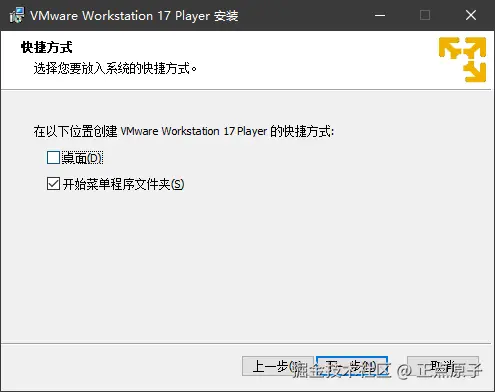
Task: Close the VMware installer window
Action: coord(471,15)
